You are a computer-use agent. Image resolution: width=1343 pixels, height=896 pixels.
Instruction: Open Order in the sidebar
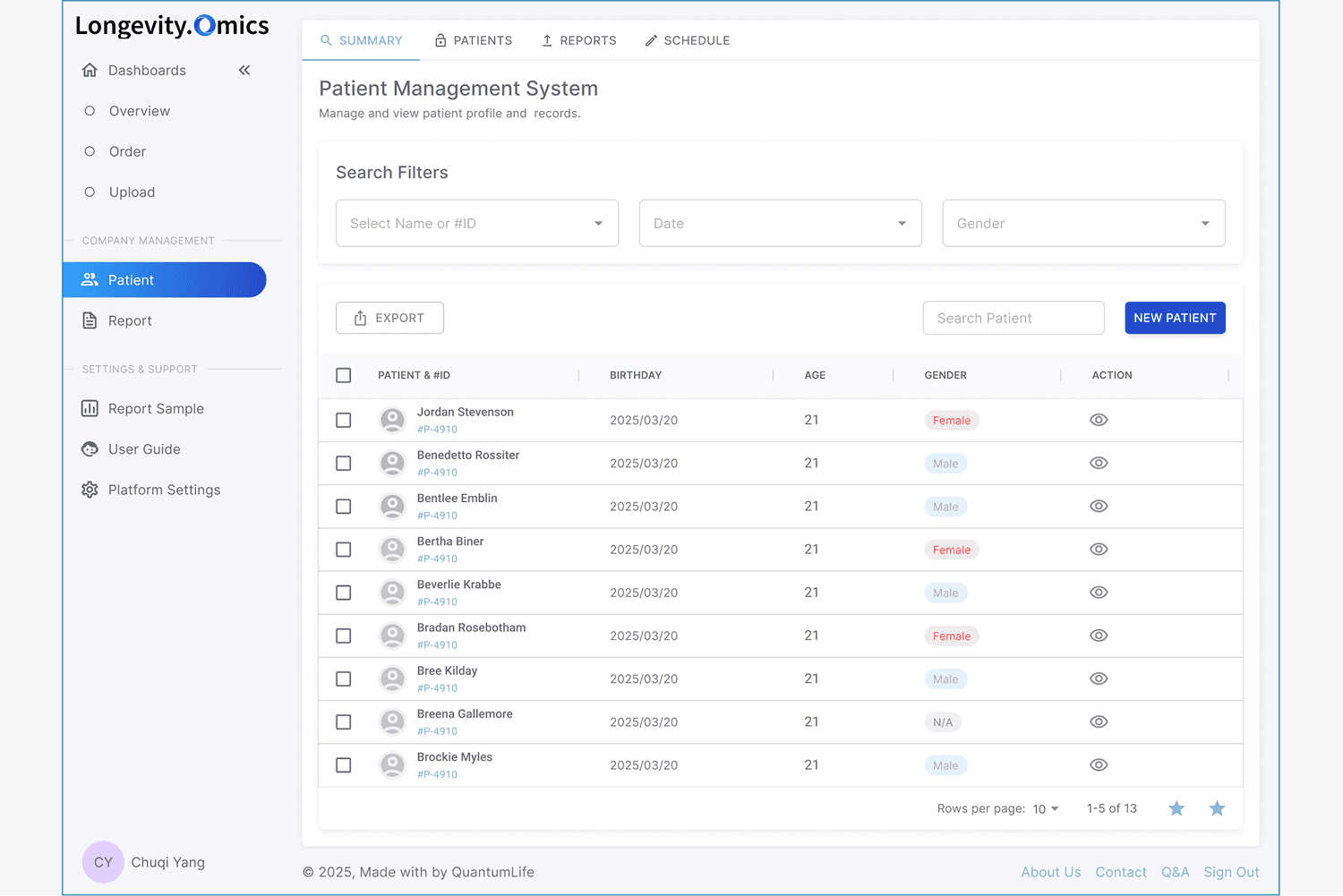127,151
